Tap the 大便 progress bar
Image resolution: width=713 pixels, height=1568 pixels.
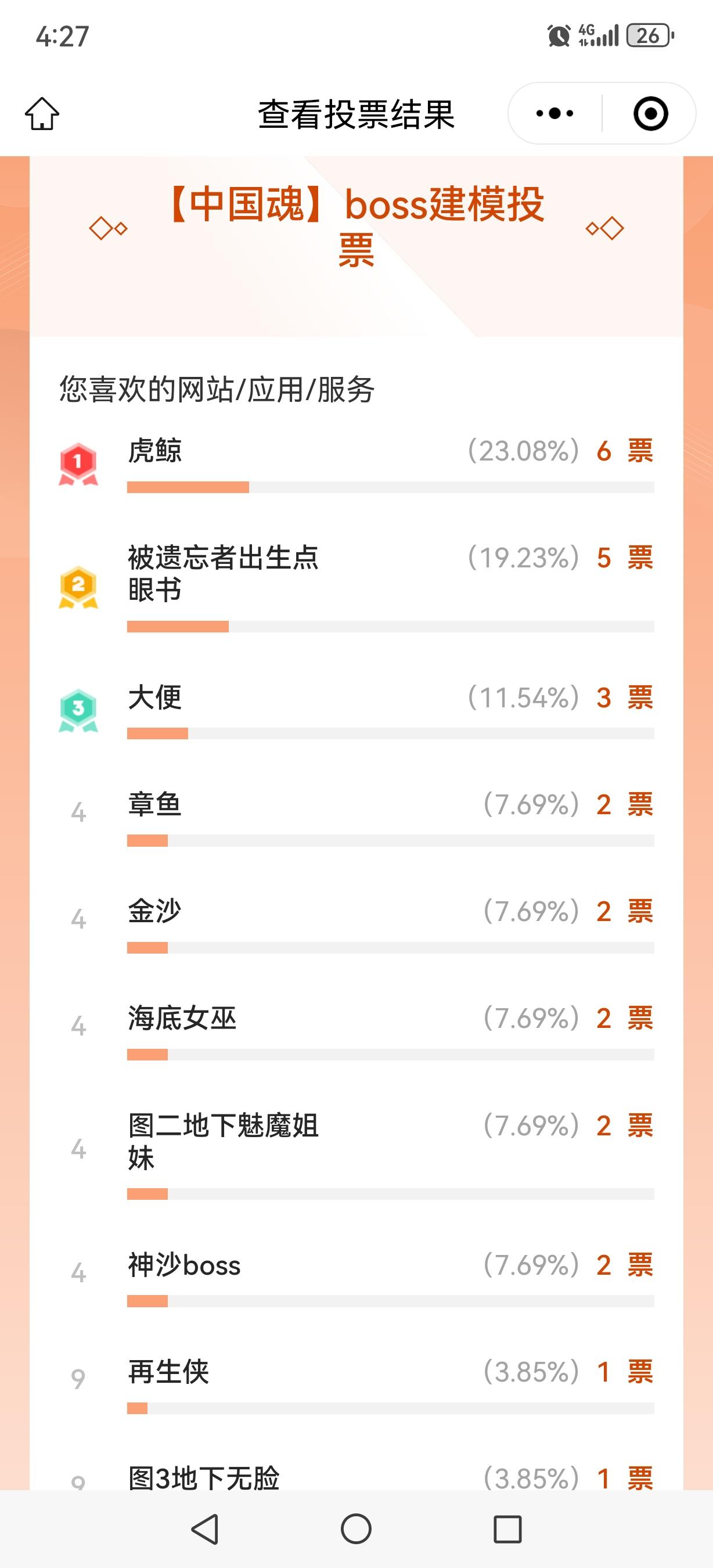[x=390, y=733]
